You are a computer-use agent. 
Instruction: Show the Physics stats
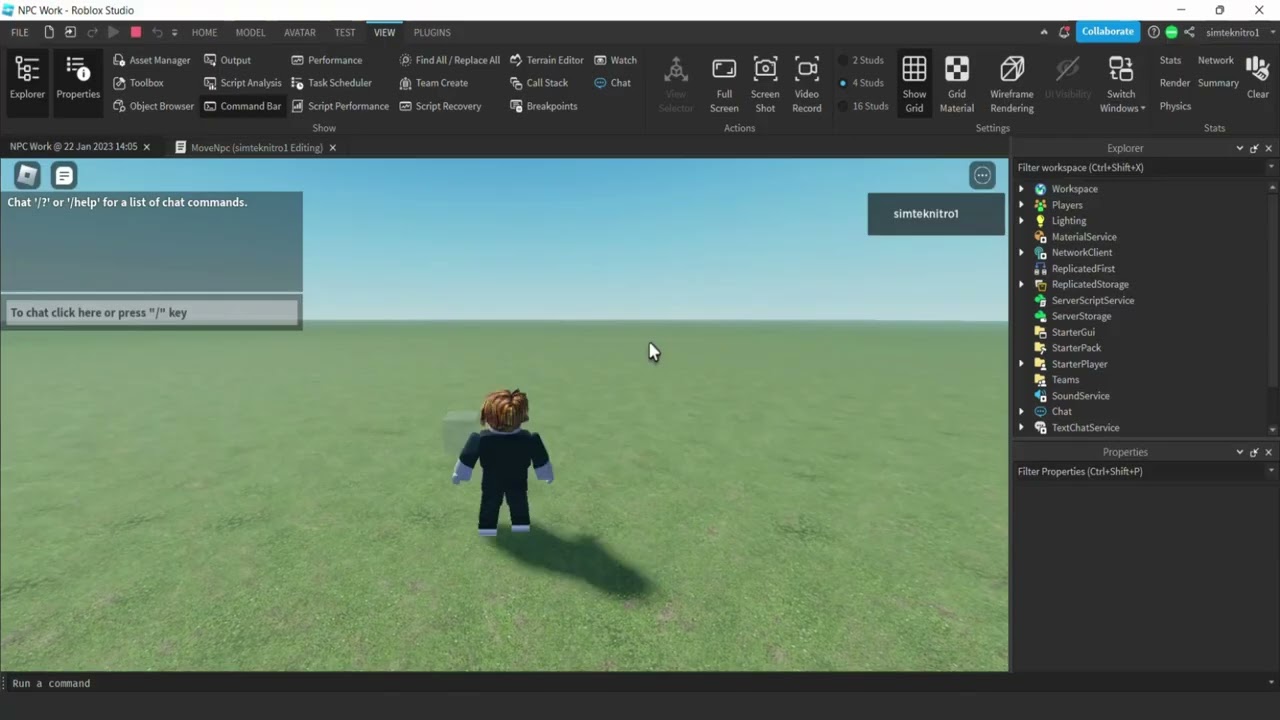[1175, 106]
